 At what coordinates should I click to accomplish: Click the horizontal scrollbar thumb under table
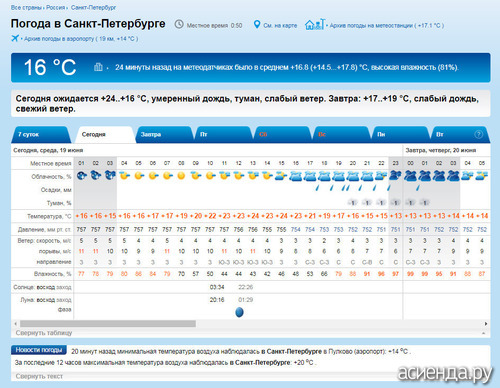tap(108, 324)
